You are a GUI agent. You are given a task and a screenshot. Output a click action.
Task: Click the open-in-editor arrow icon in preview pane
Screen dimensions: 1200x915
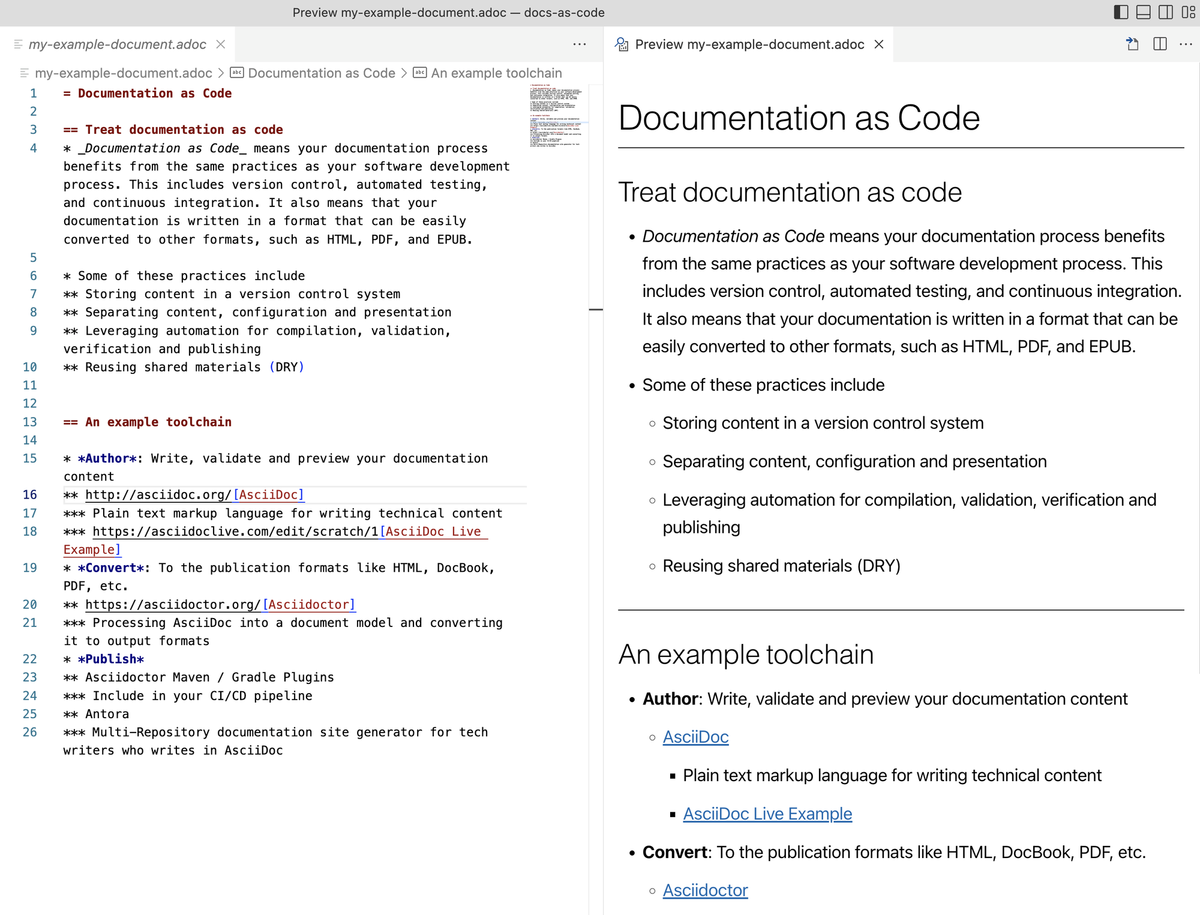pos(1131,44)
